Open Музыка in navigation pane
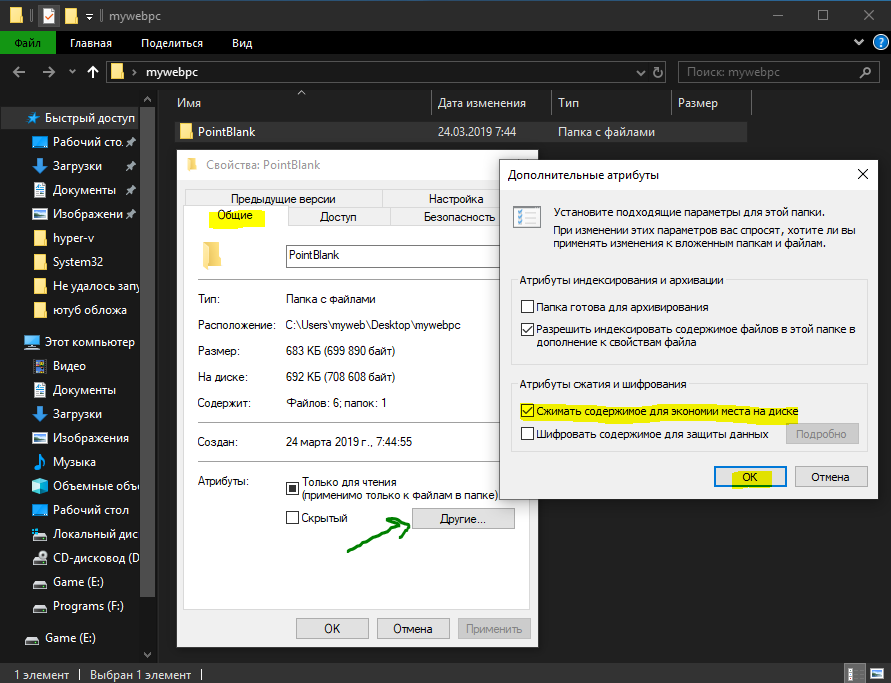This screenshot has width=891, height=683. [x=74, y=462]
